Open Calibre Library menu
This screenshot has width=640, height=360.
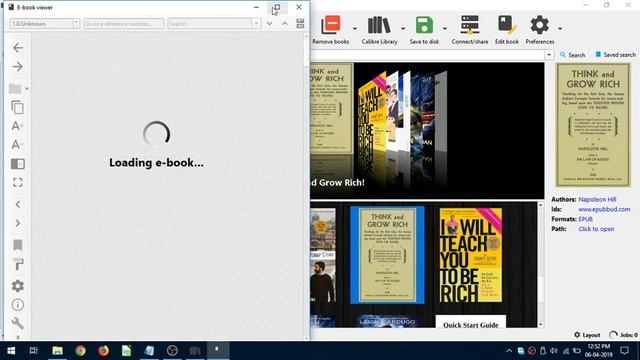pos(379,29)
